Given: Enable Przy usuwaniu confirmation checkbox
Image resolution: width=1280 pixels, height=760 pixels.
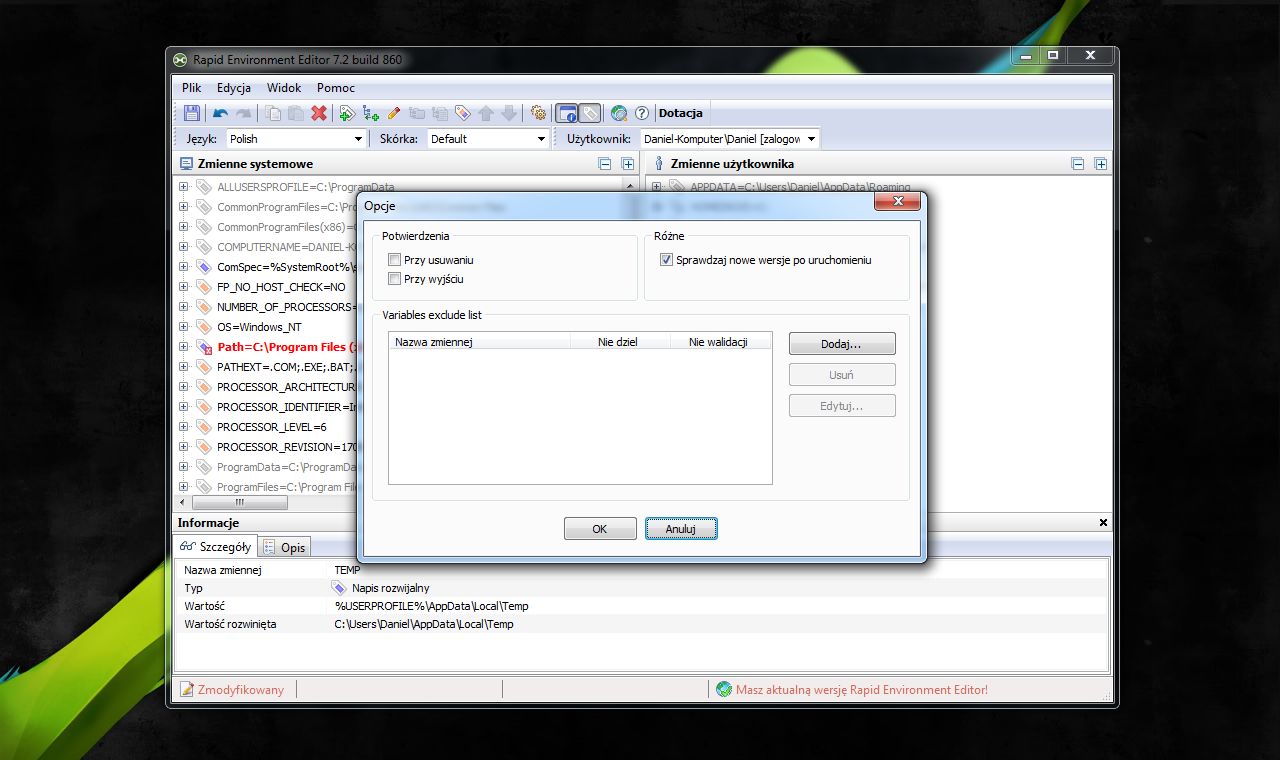Looking at the screenshot, I should (x=394, y=260).
